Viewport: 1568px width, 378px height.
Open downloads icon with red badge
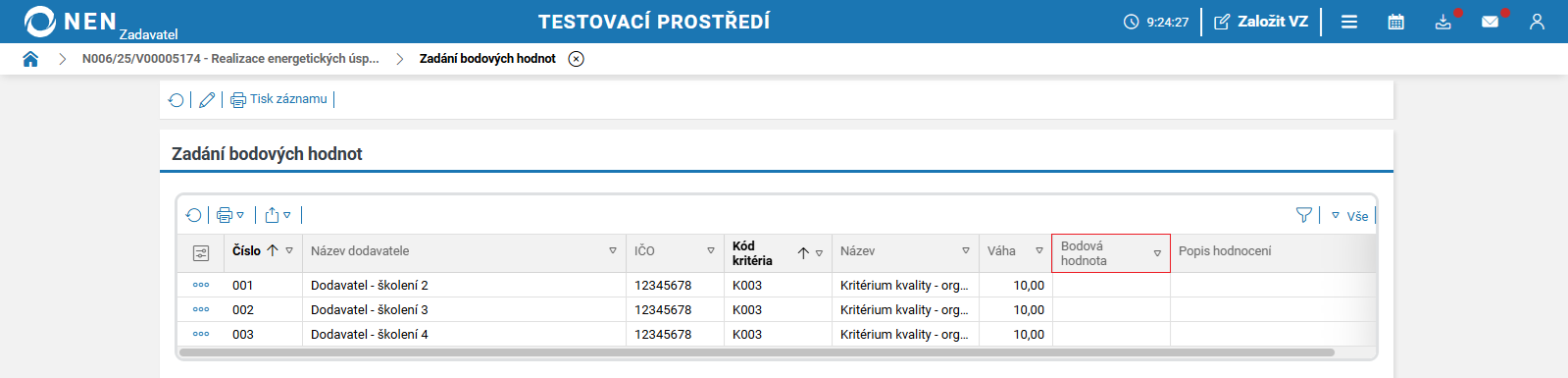[1443, 22]
